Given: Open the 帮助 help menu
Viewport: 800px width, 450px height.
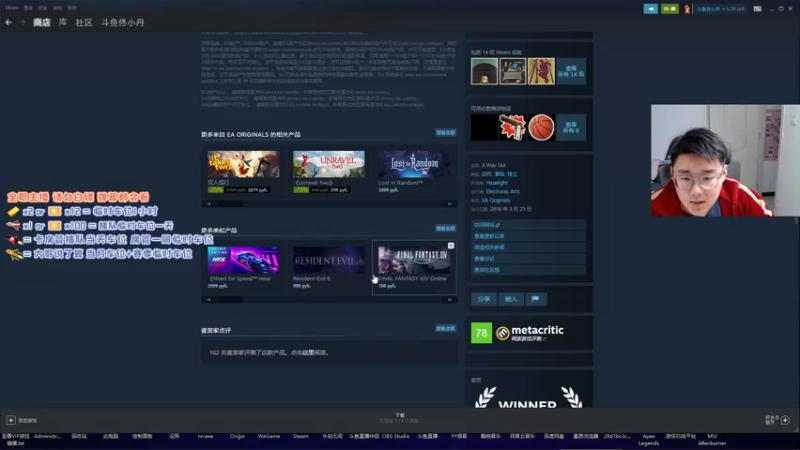Looking at the screenshot, I should (72, 8).
